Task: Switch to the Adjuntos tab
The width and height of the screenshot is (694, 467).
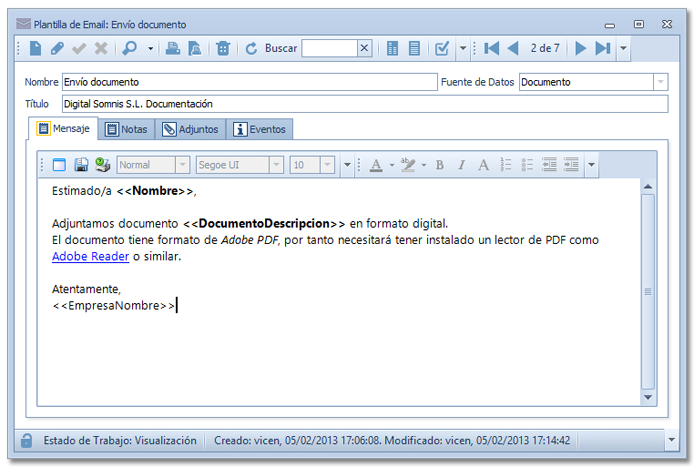Action: pos(190,129)
